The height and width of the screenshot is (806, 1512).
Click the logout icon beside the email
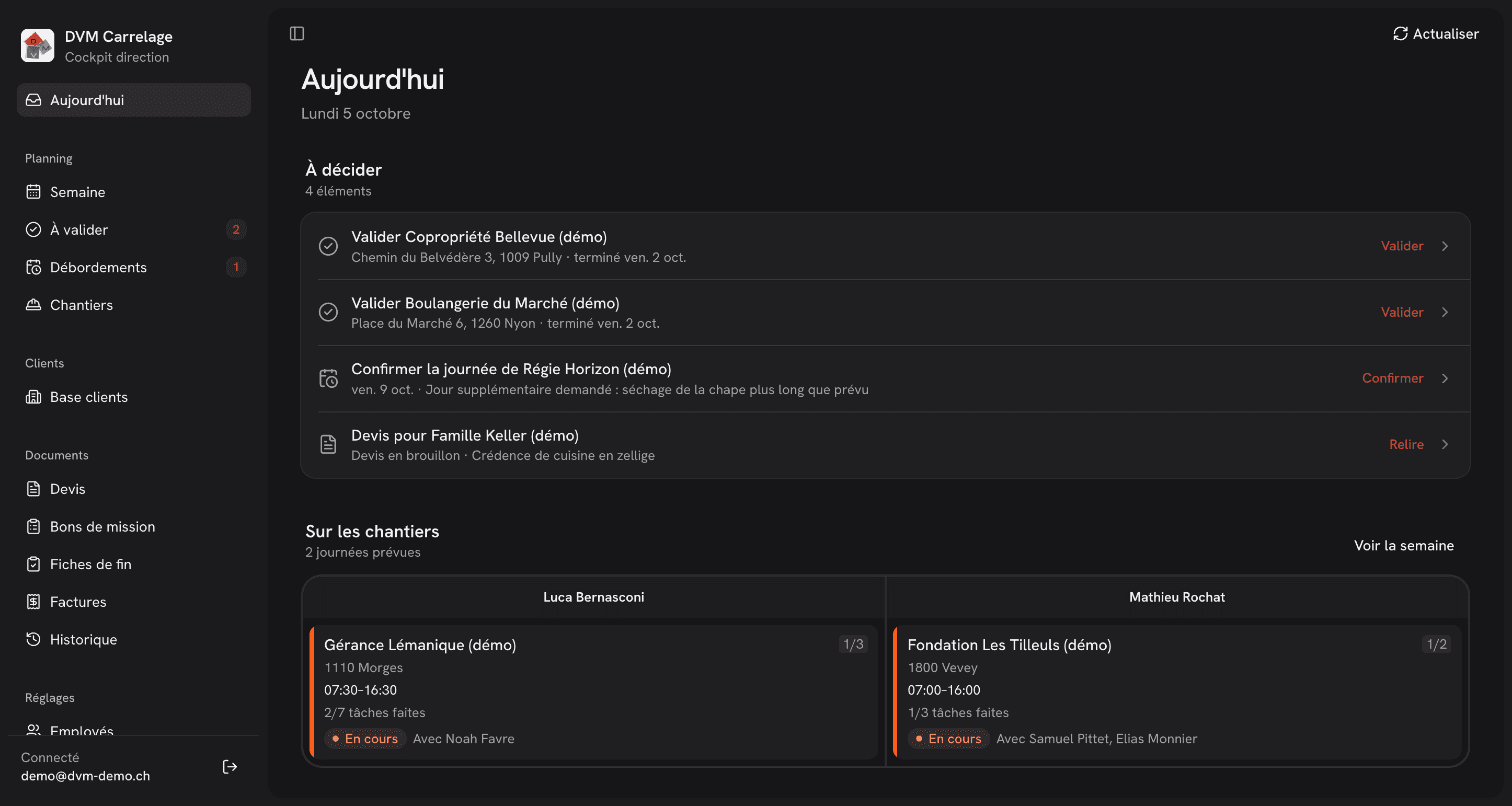pyautogui.click(x=230, y=767)
